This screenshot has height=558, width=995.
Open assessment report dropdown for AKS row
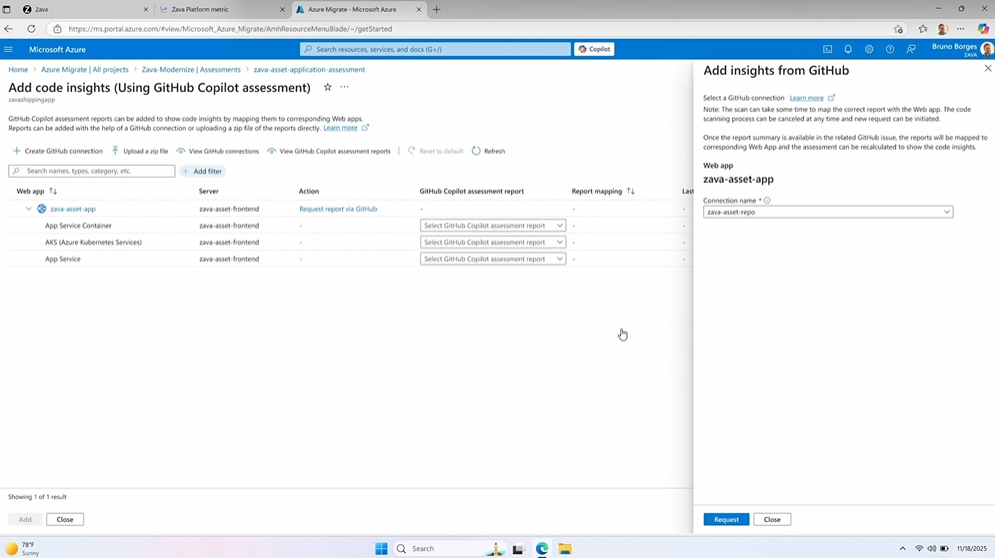pyautogui.click(x=492, y=242)
